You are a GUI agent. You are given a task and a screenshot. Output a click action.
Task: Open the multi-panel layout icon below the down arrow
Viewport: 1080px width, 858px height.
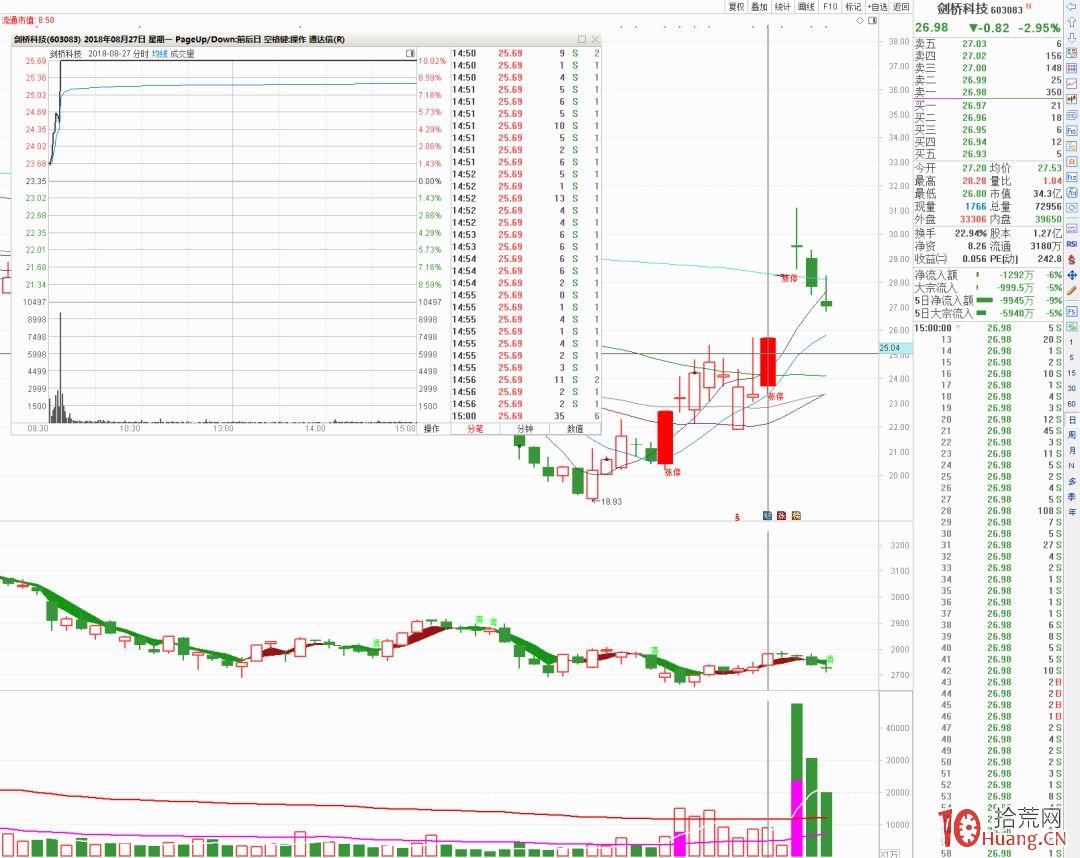coord(1072,52)
